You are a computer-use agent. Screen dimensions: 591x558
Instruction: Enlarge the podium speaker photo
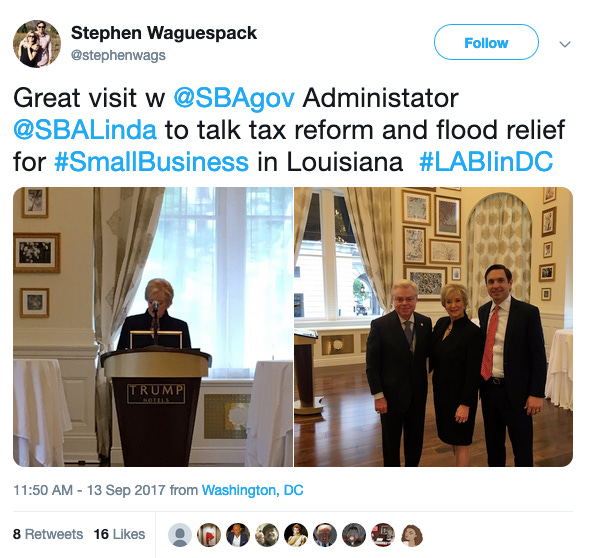tap(153, 327)
